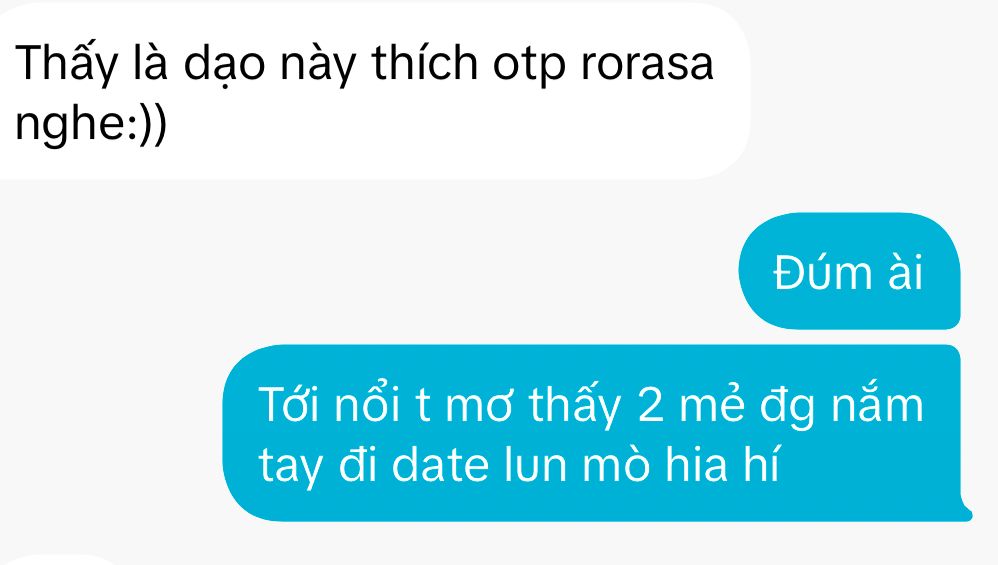Tap the word "mơ" in the long sent message

click(479, 406)
